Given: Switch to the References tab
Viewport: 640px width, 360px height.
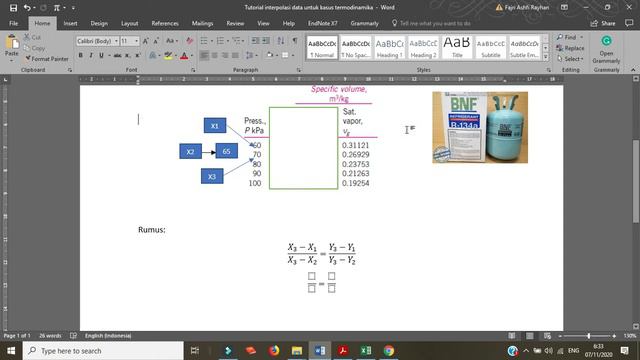Looking at the screenshot, I should pos(165,23).
